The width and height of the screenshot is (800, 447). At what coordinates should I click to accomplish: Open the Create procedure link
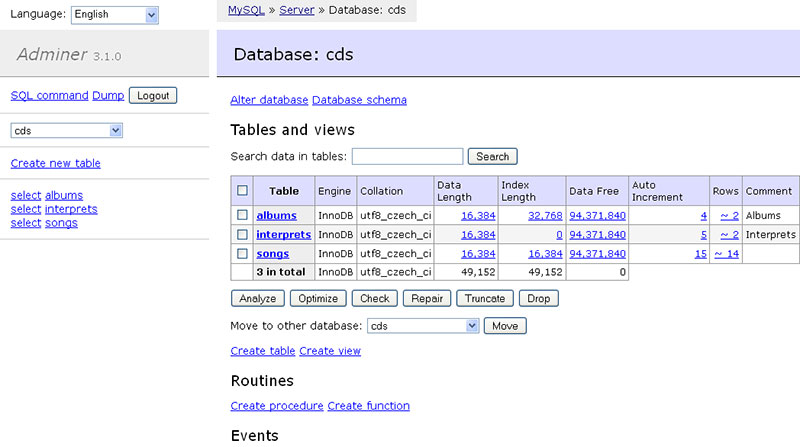tap(277, 406)
